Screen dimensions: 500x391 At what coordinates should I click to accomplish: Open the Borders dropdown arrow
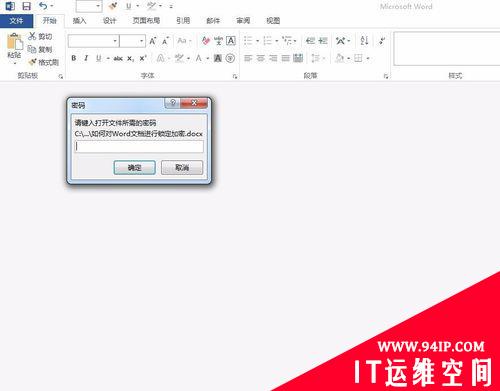368,59
